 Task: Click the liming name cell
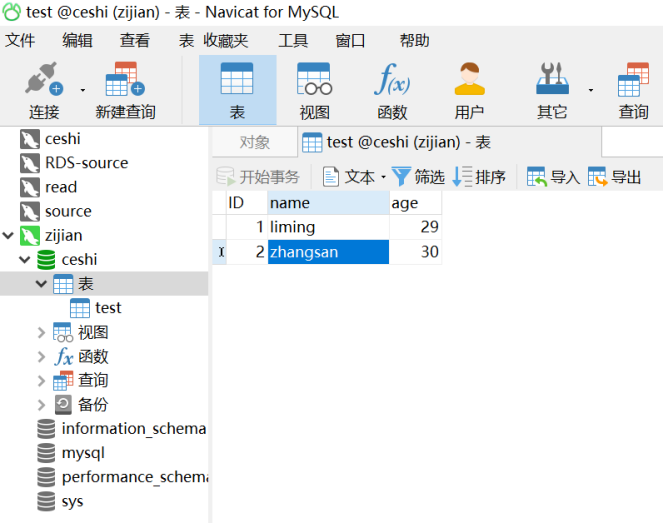point(327,227)
